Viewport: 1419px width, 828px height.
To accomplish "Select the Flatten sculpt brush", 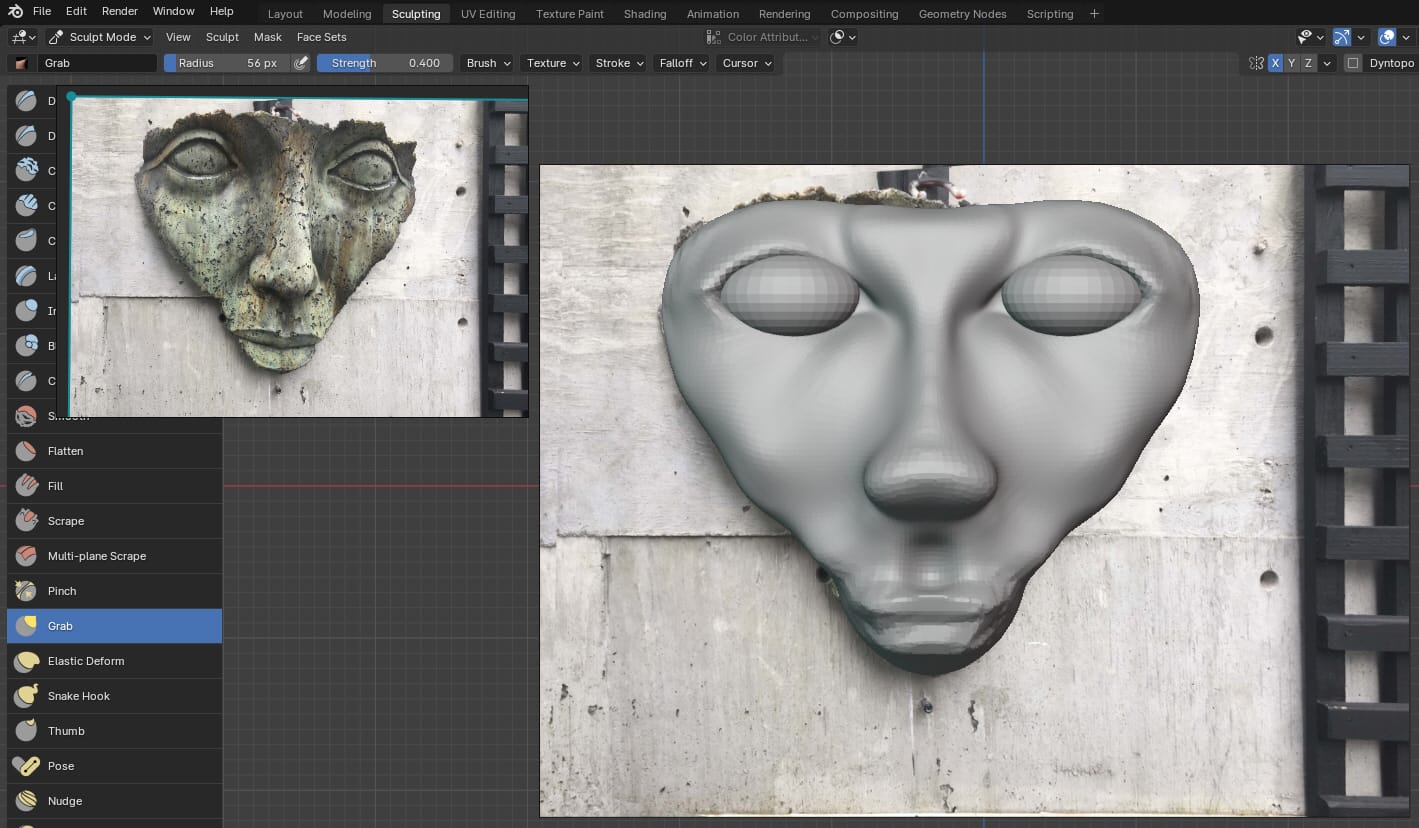I will click(x=65, y=451).
